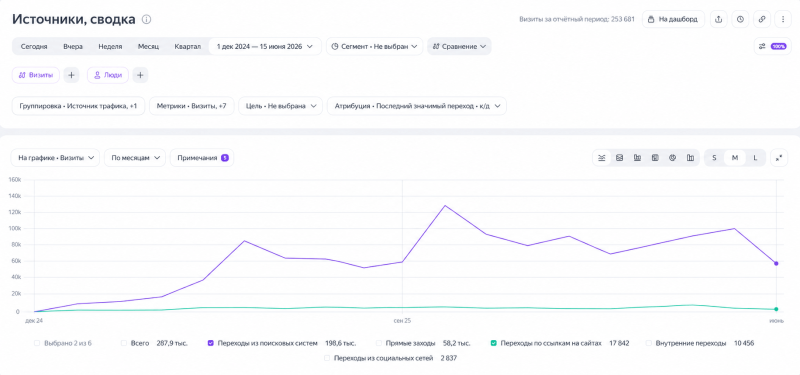Select the 'Квартал' period tab

[188, 46]
